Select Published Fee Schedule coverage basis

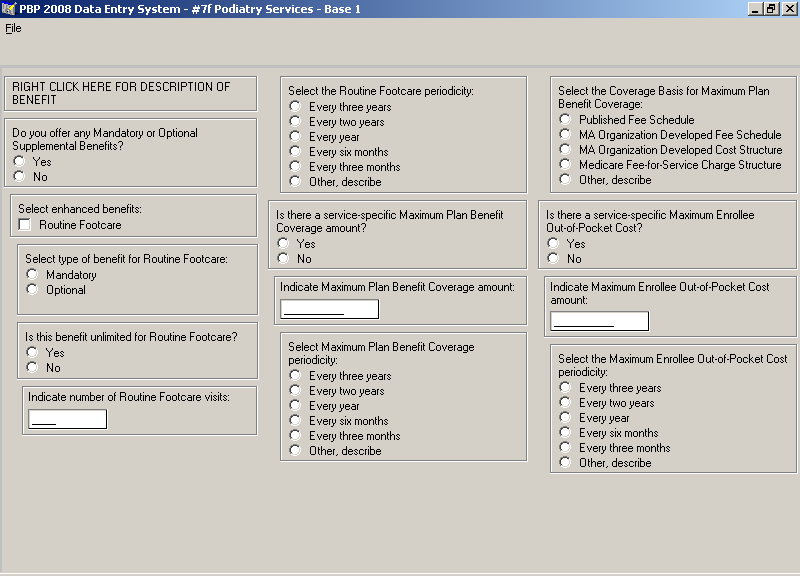point(565,119)
